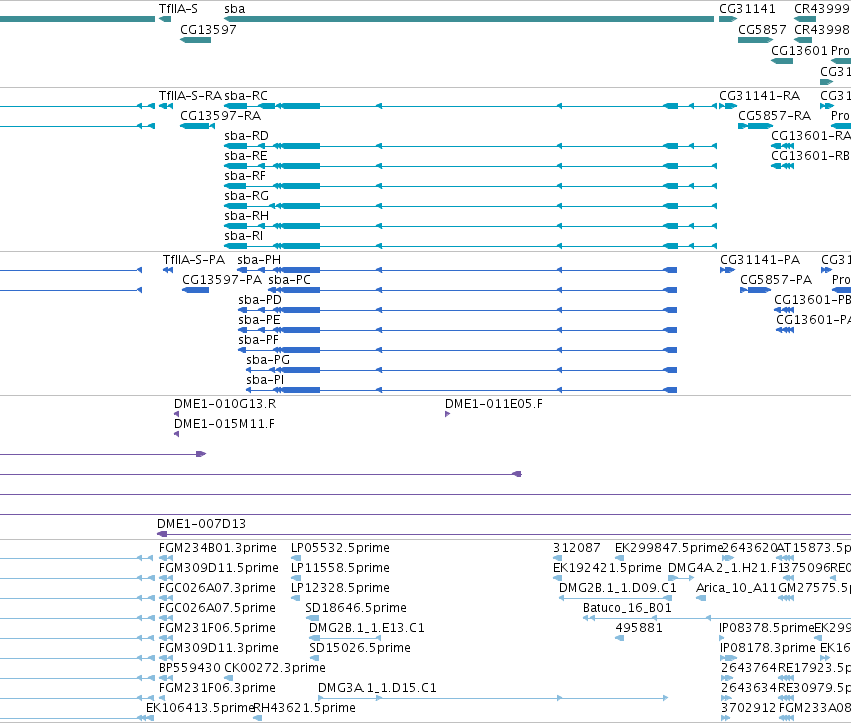Select the sba-RG transcript label

246,195
